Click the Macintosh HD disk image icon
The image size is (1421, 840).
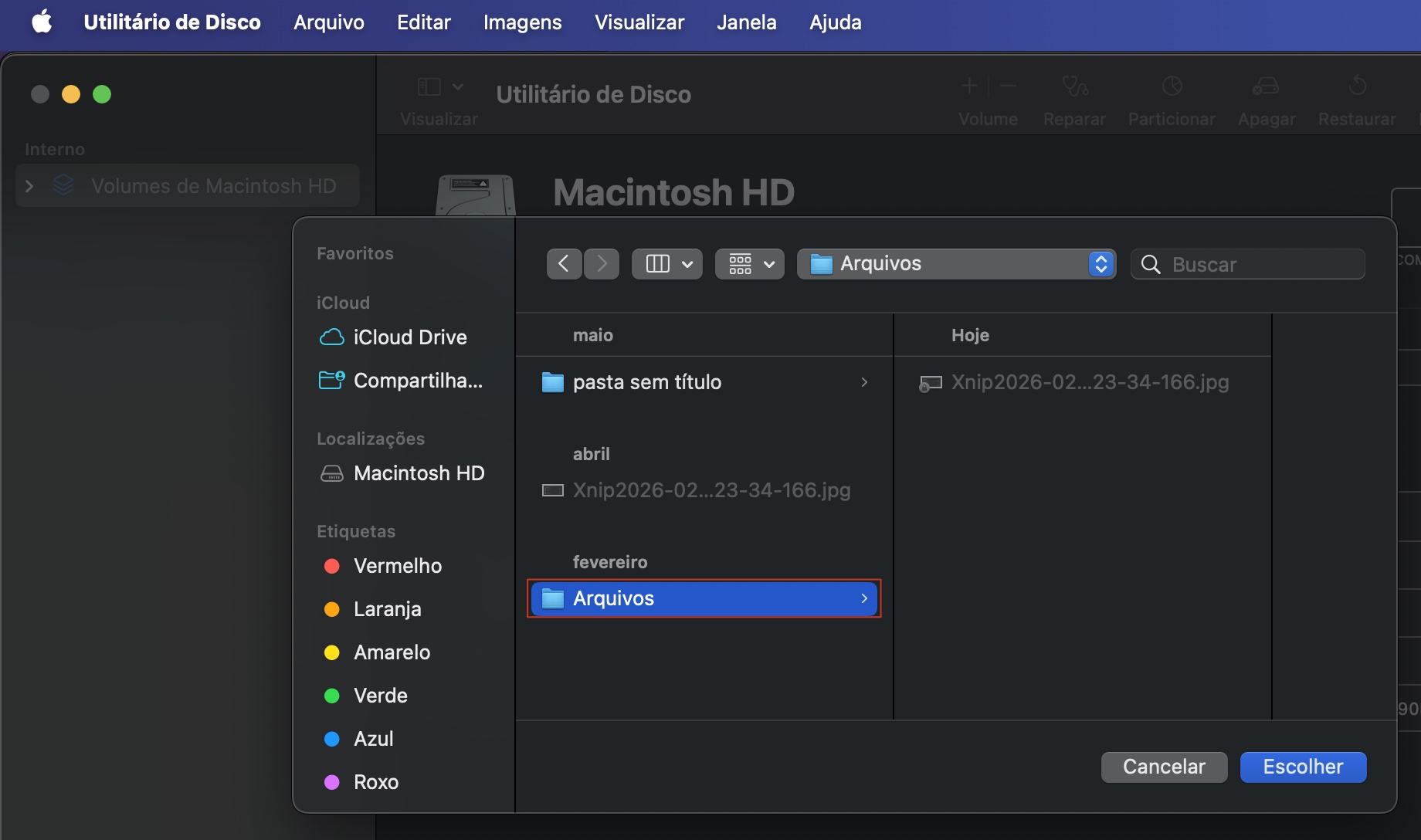tap(476, 195)
